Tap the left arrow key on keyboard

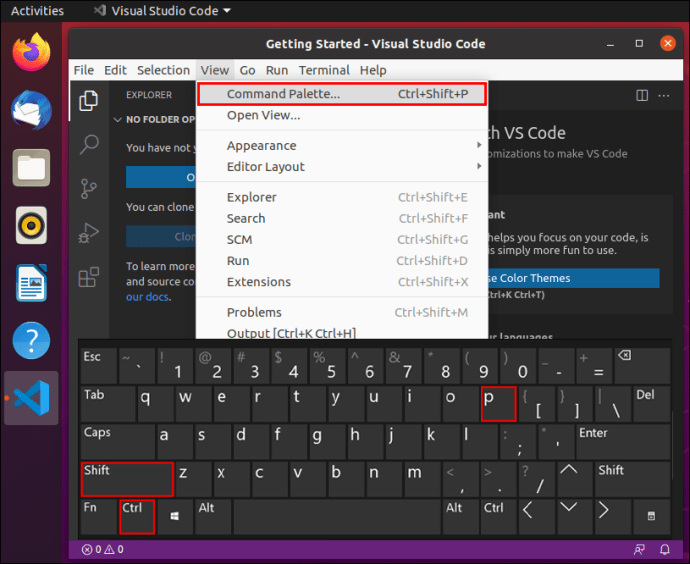click(x=537, y=516)
